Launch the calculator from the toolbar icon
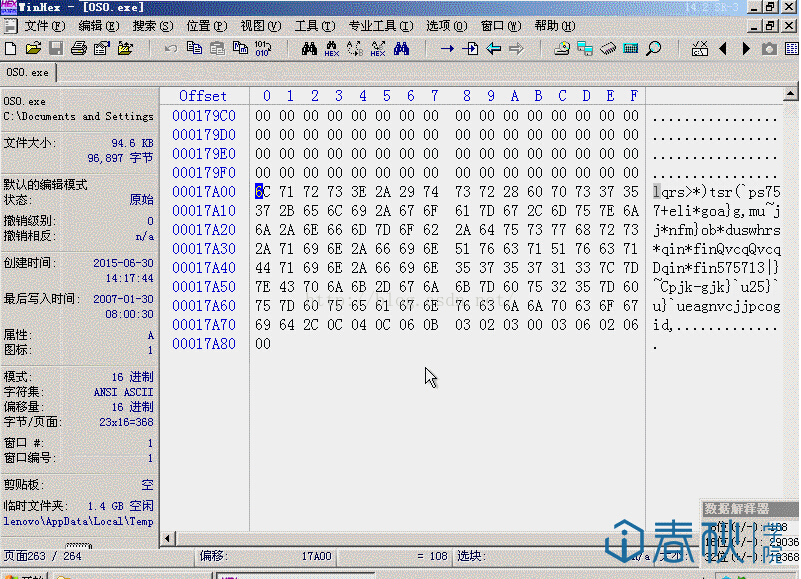The image size is (801, 579). pos(631,49)
